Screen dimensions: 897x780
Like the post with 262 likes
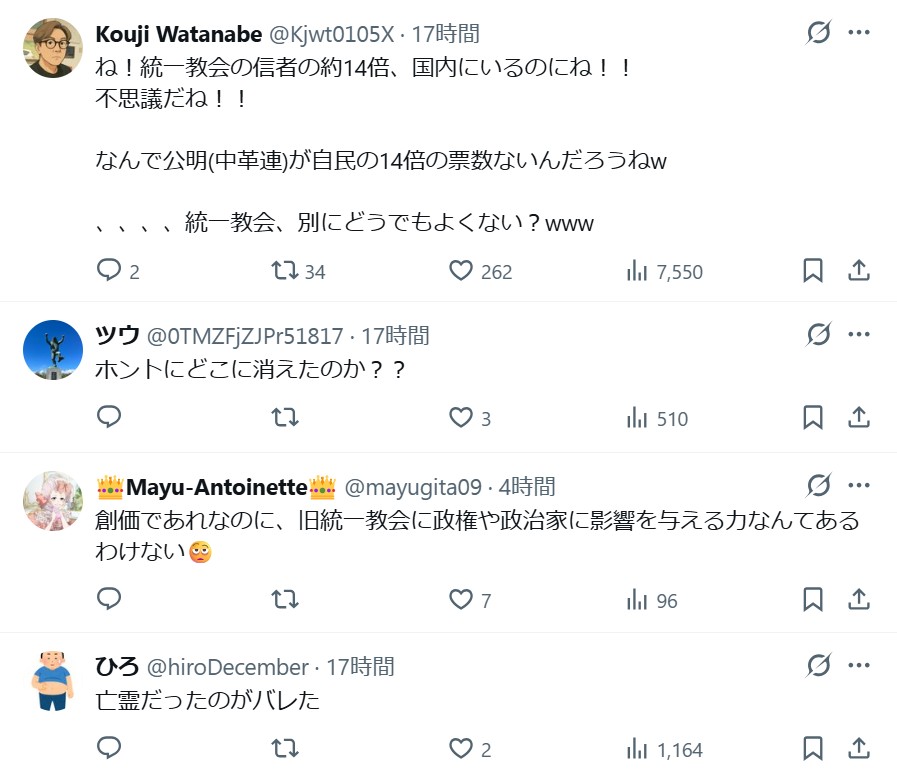coord(461,270)
